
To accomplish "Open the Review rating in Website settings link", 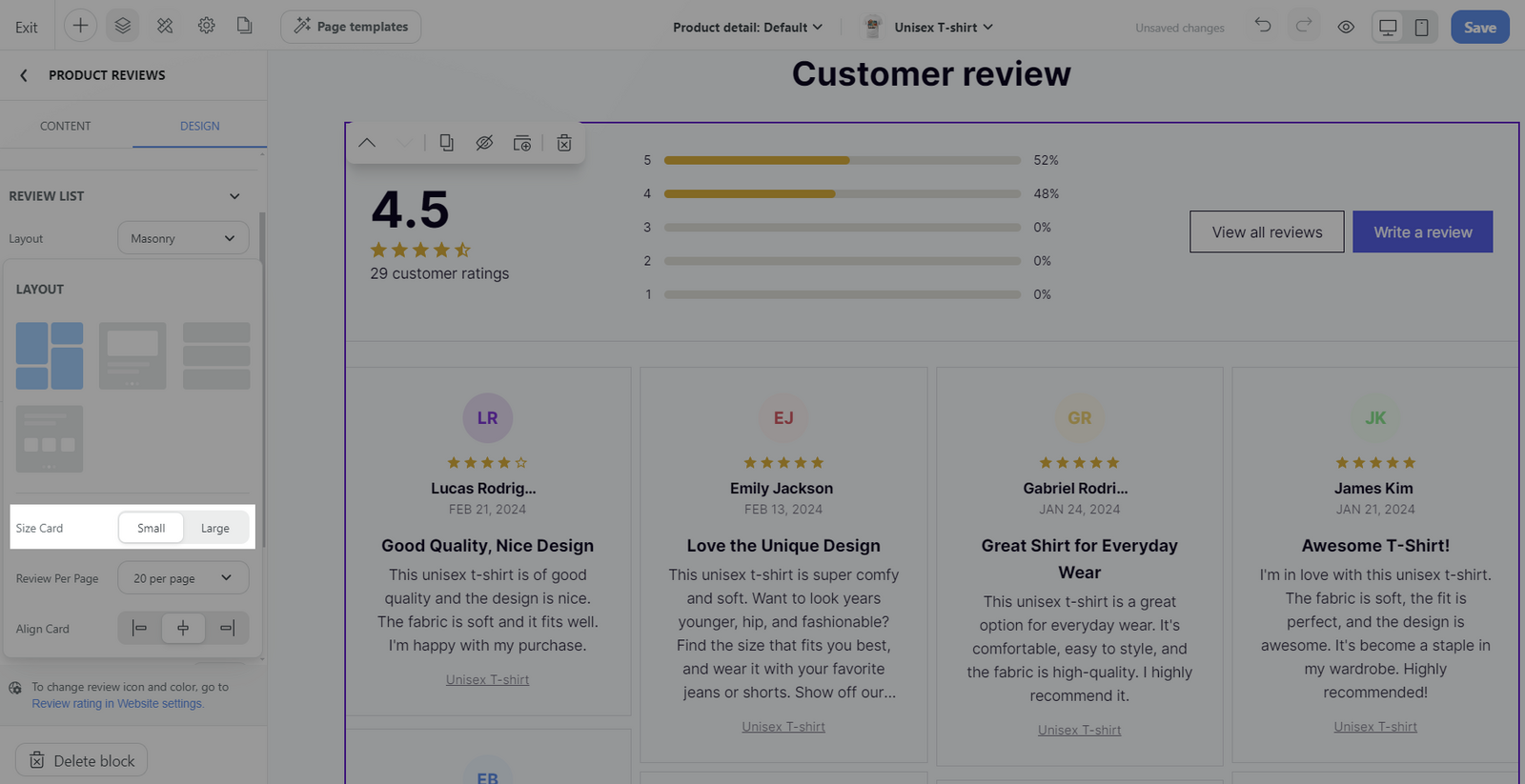I will (x=117, y=704).
